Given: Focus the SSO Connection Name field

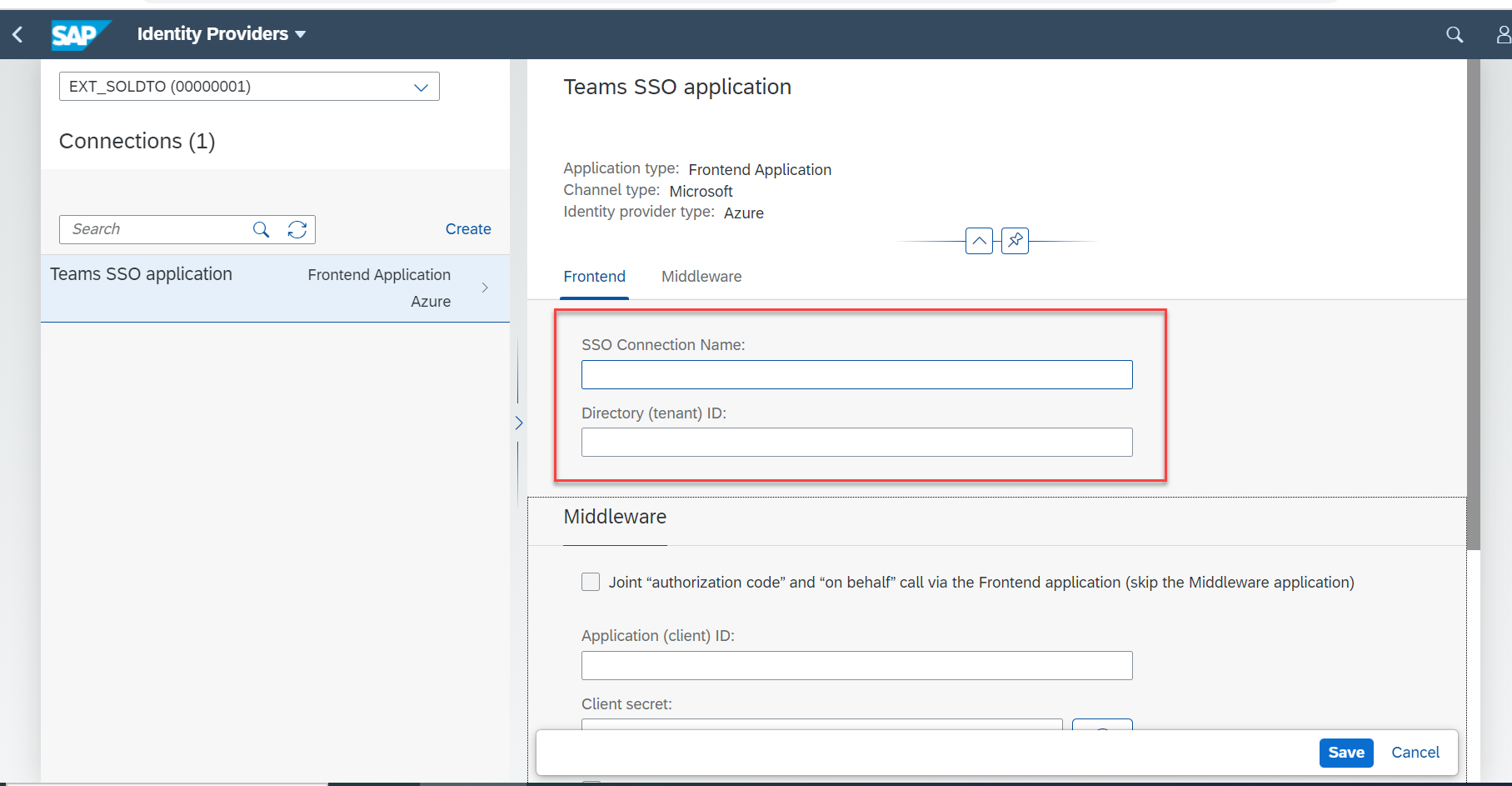Looking at the screenshot, I should pos(857,375).
